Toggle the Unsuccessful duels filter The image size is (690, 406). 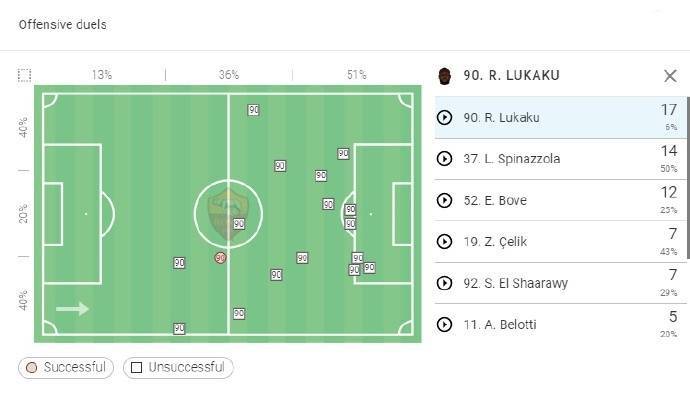pos(178,367)
